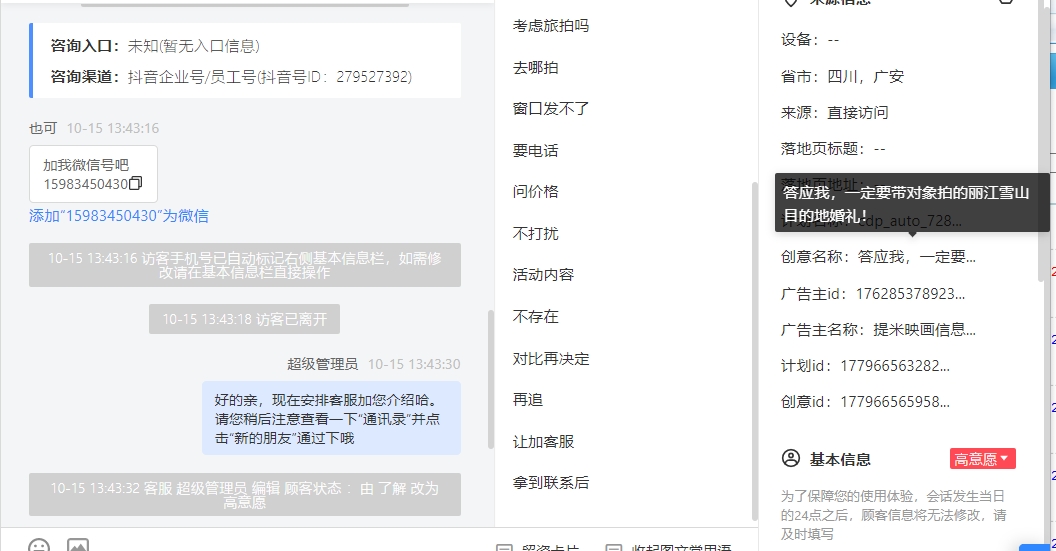The height and width of the screenshot is (551, 1056).
Task: Select quick reply 不打扰
Action: click(x=535, y=233)
